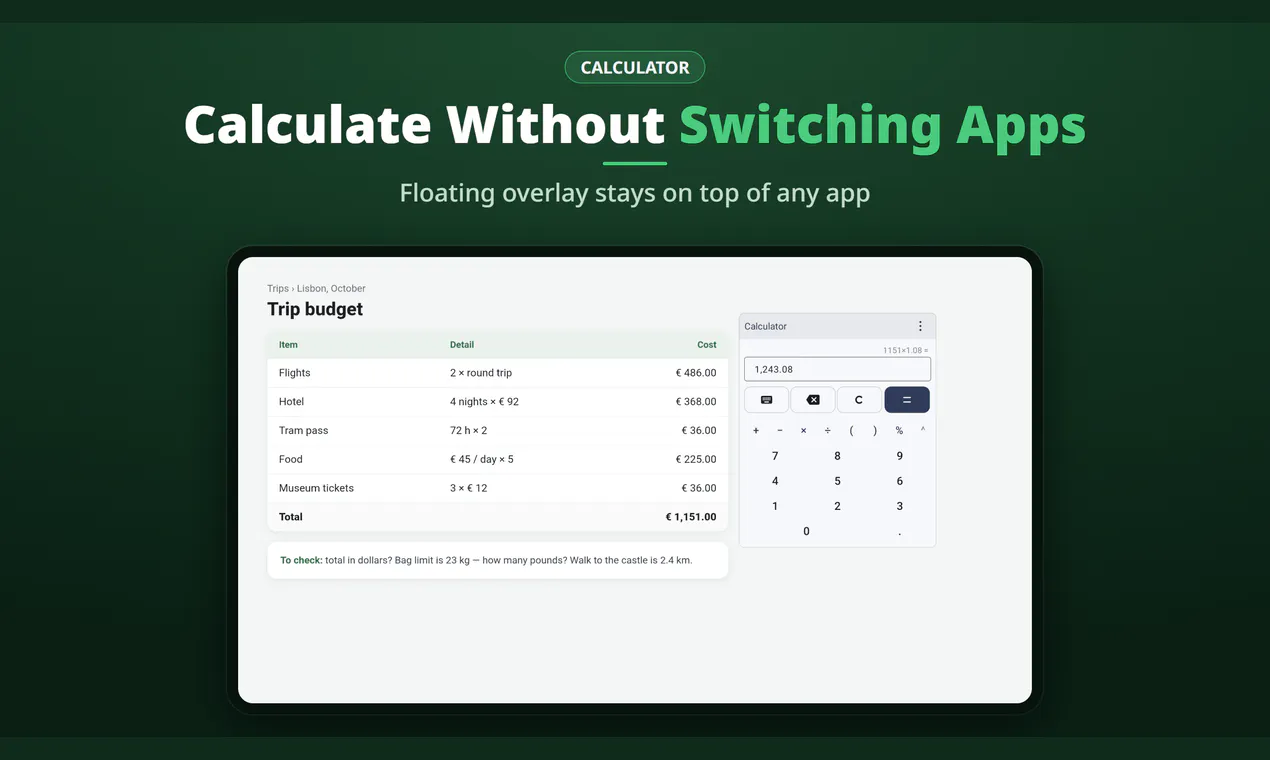This screenshot has width=1270, height=760.
Task: Click the Detail column header
Action: (x=462, y=344)
